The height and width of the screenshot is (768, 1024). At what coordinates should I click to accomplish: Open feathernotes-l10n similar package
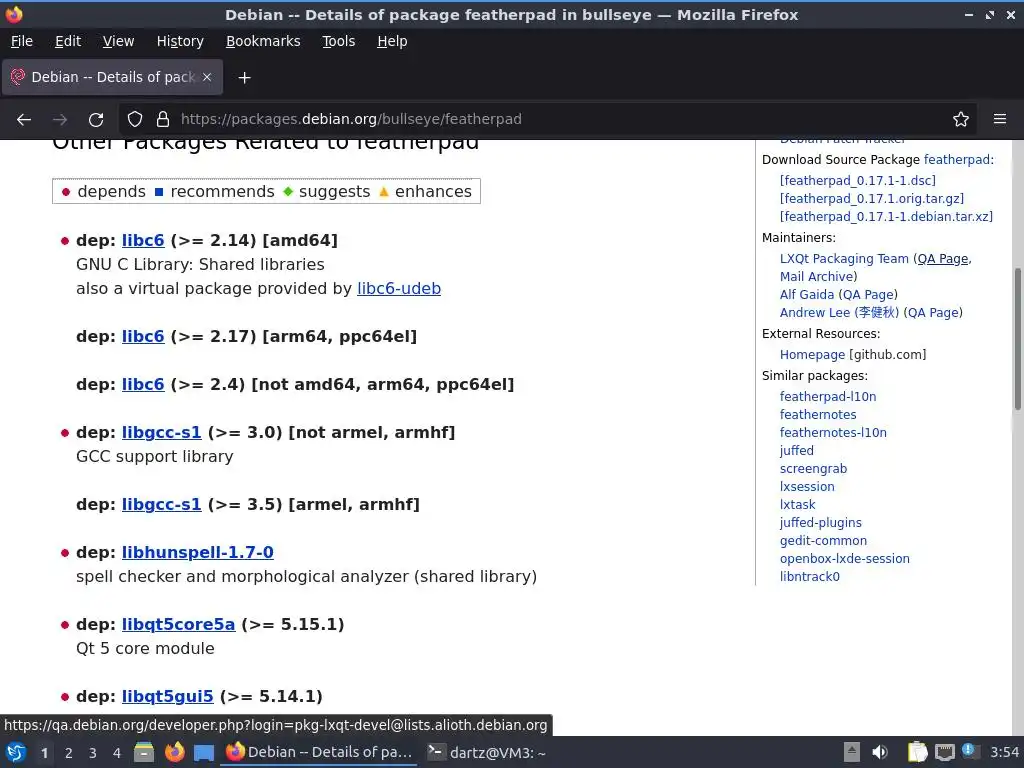coord(833,432)
